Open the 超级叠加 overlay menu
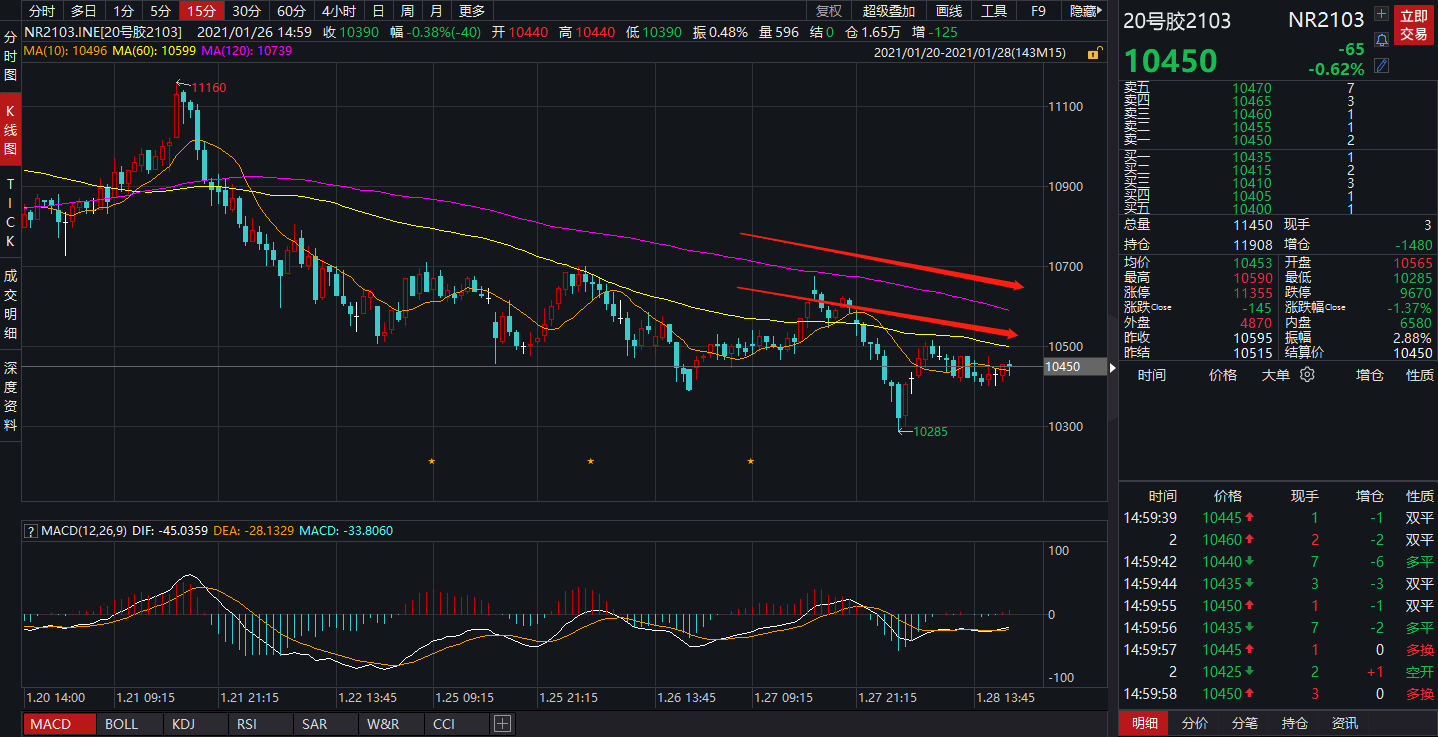This screenshot has width=1438, height=737. [889, 11]
